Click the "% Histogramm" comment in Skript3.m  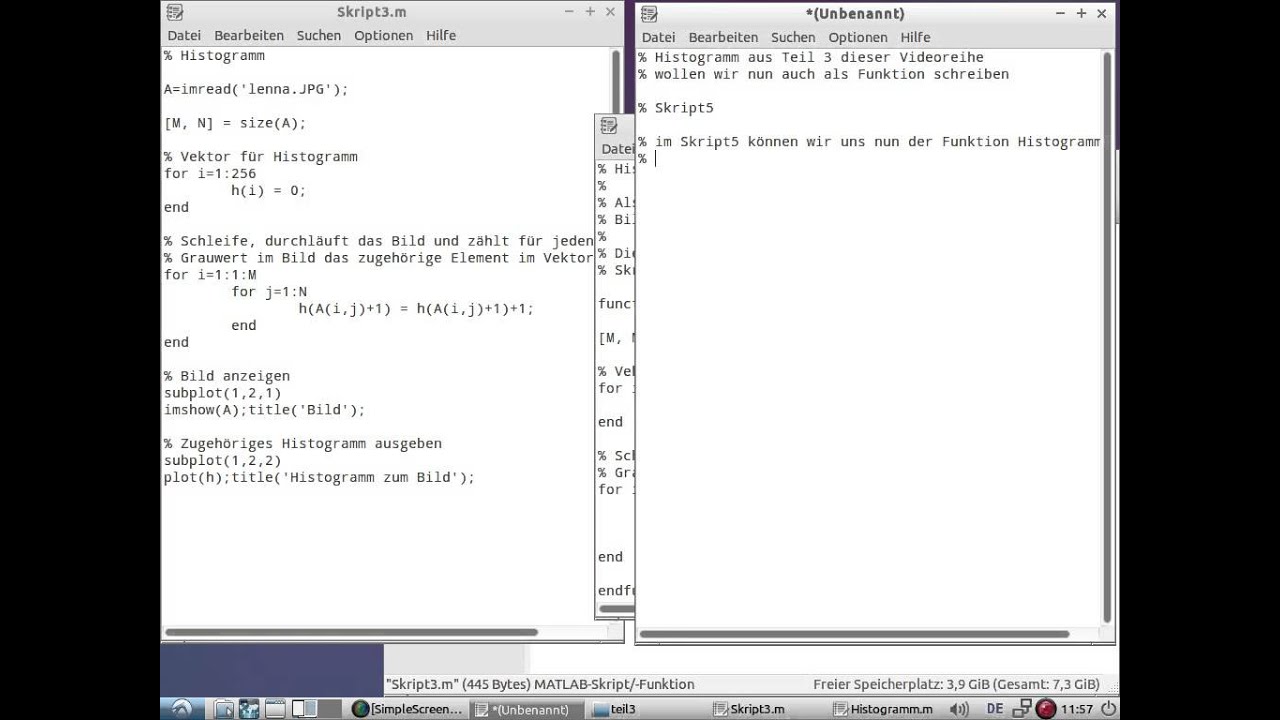(x=214, y=56)
